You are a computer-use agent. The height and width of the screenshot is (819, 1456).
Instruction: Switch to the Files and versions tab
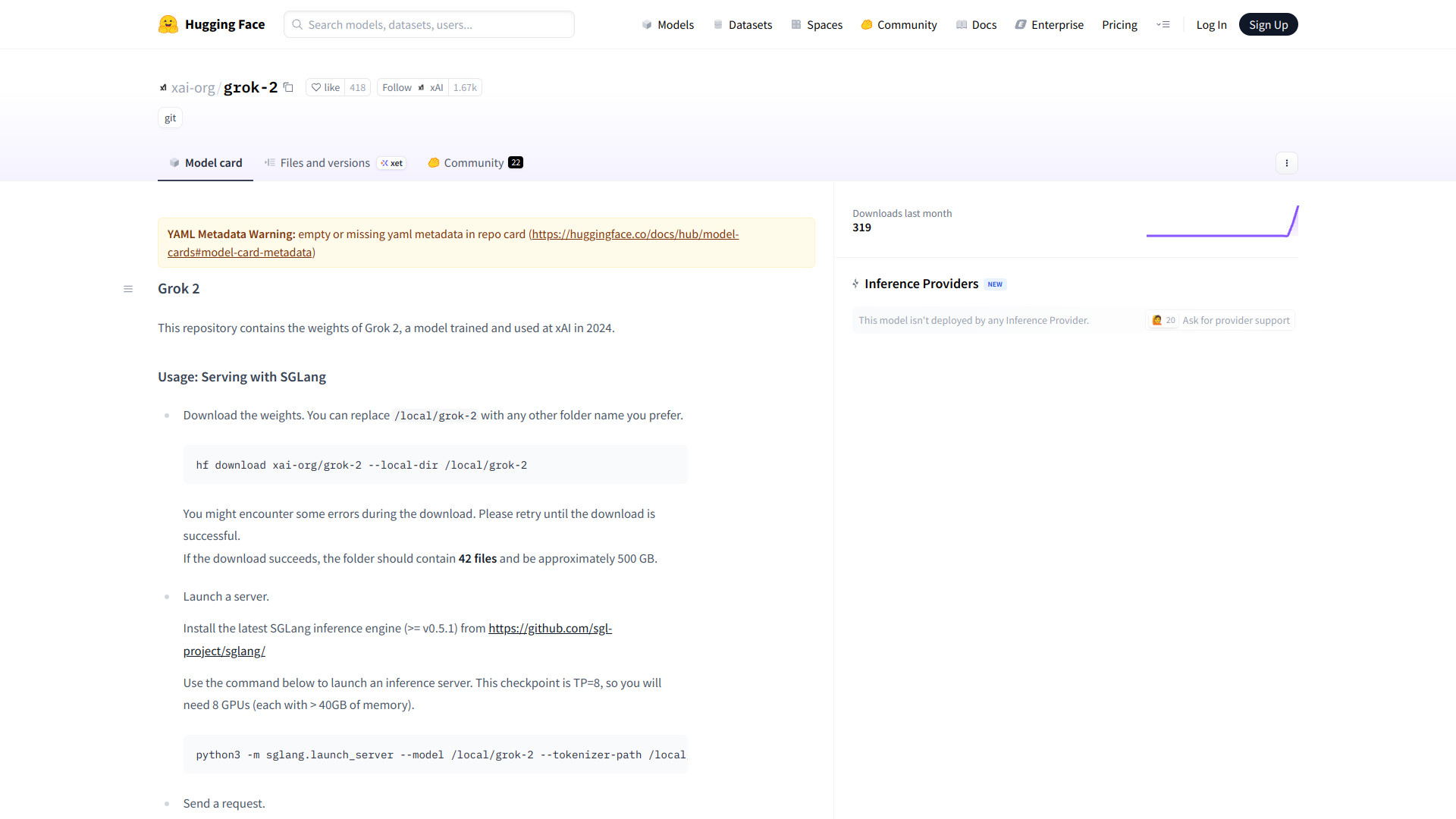click(325, 162)
